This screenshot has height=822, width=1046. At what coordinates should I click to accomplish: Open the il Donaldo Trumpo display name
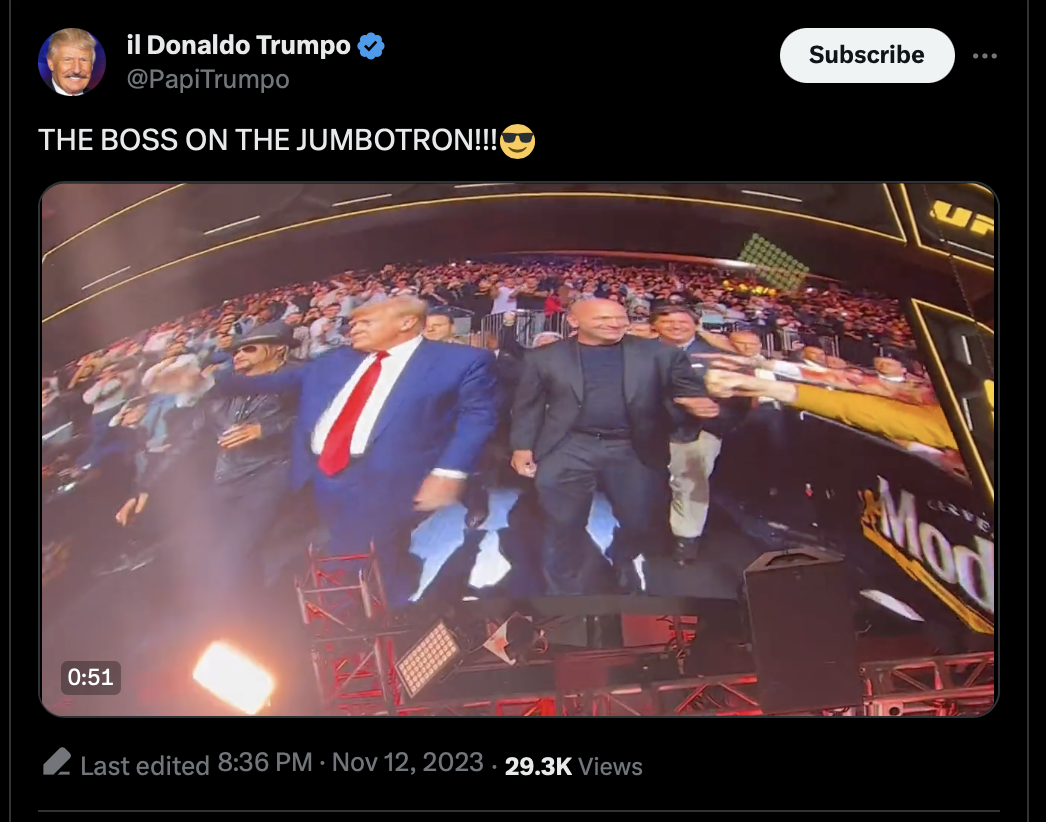238,45
